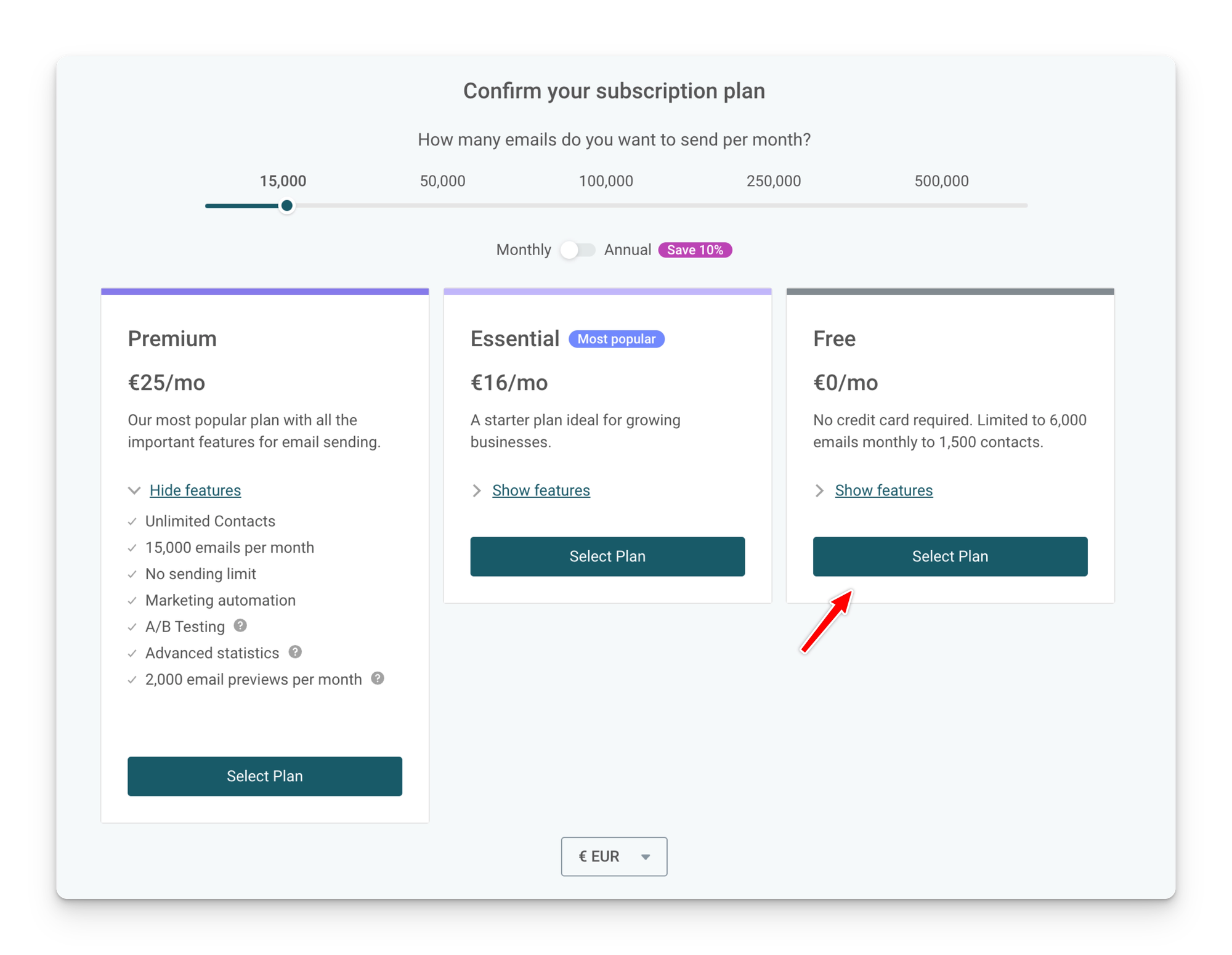Click the Hide features link
This screenshot has height=955, width=1232.
click(195, 490)
